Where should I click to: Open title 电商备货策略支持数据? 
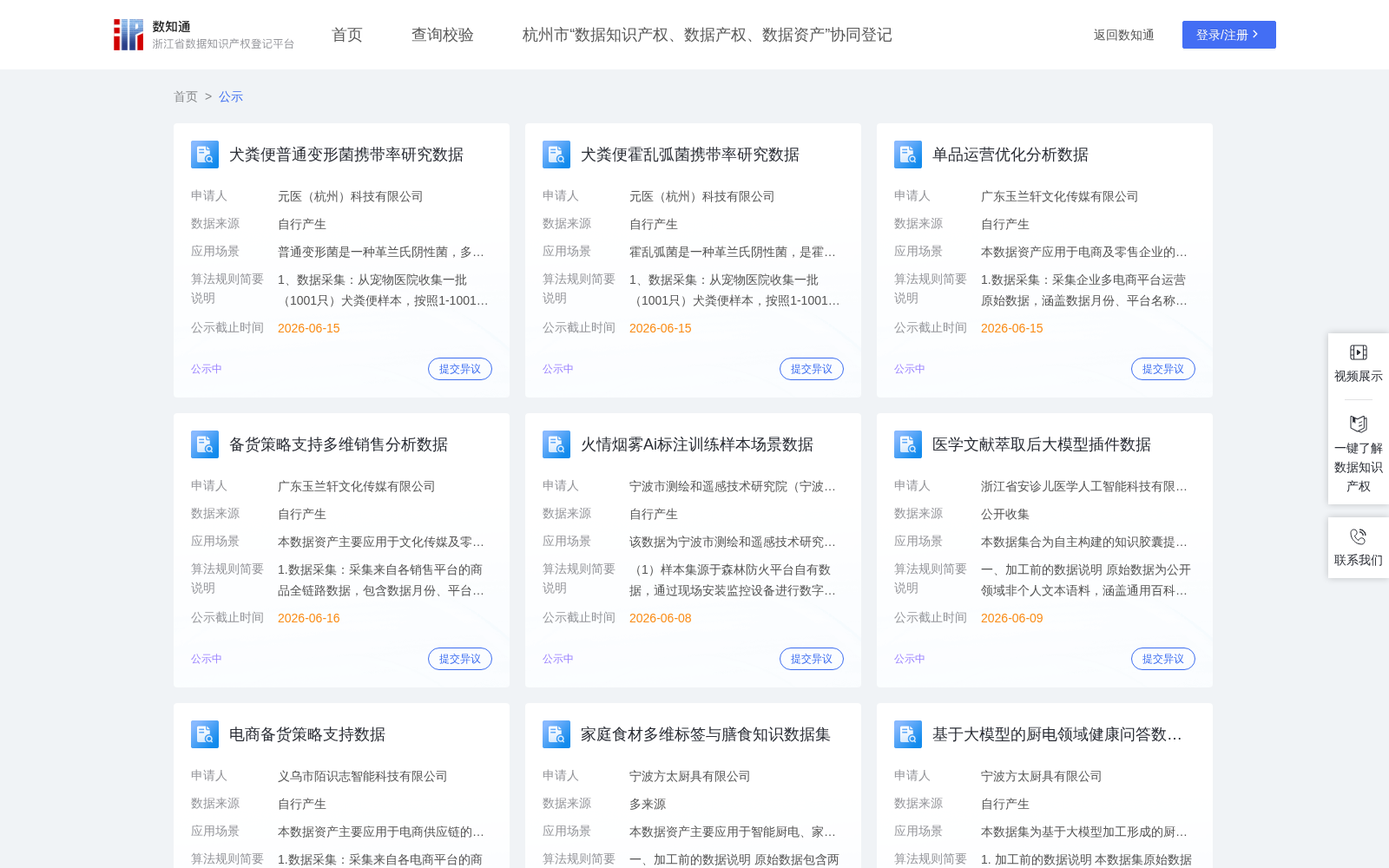pos(307,734)
